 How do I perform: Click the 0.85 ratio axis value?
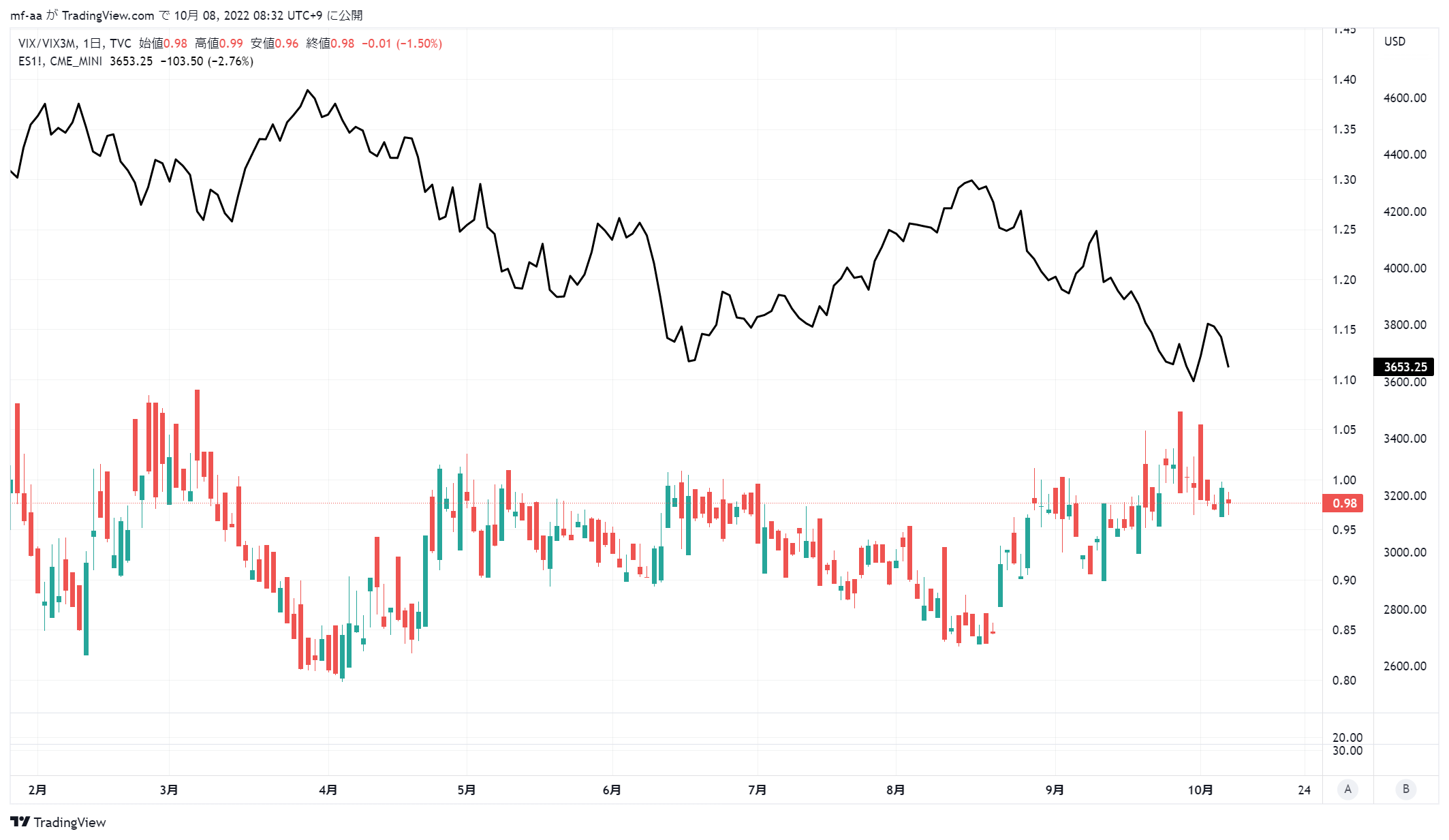[x=1344, y=630]
